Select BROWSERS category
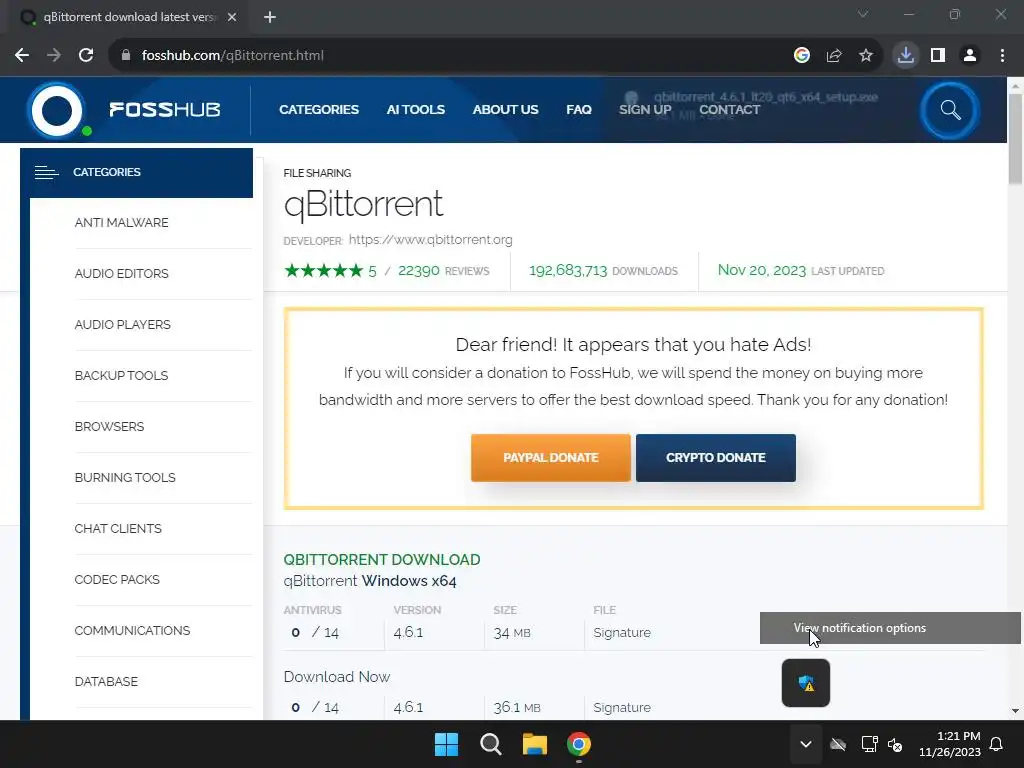Screen dimensions: 1024x768 pyautogui.click(x=109, y=426)
